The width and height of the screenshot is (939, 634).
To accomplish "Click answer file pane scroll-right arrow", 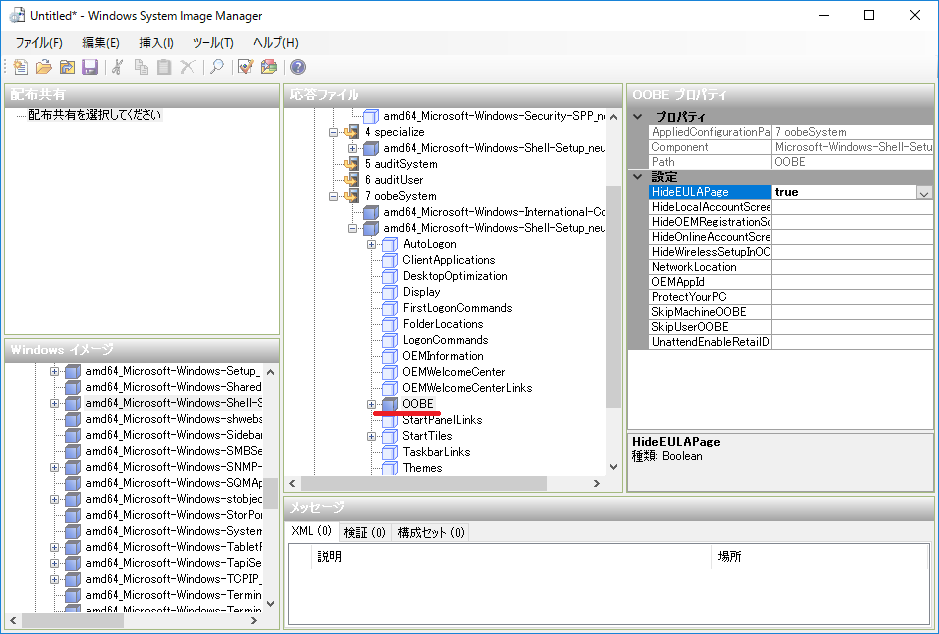I will (596, 483).
